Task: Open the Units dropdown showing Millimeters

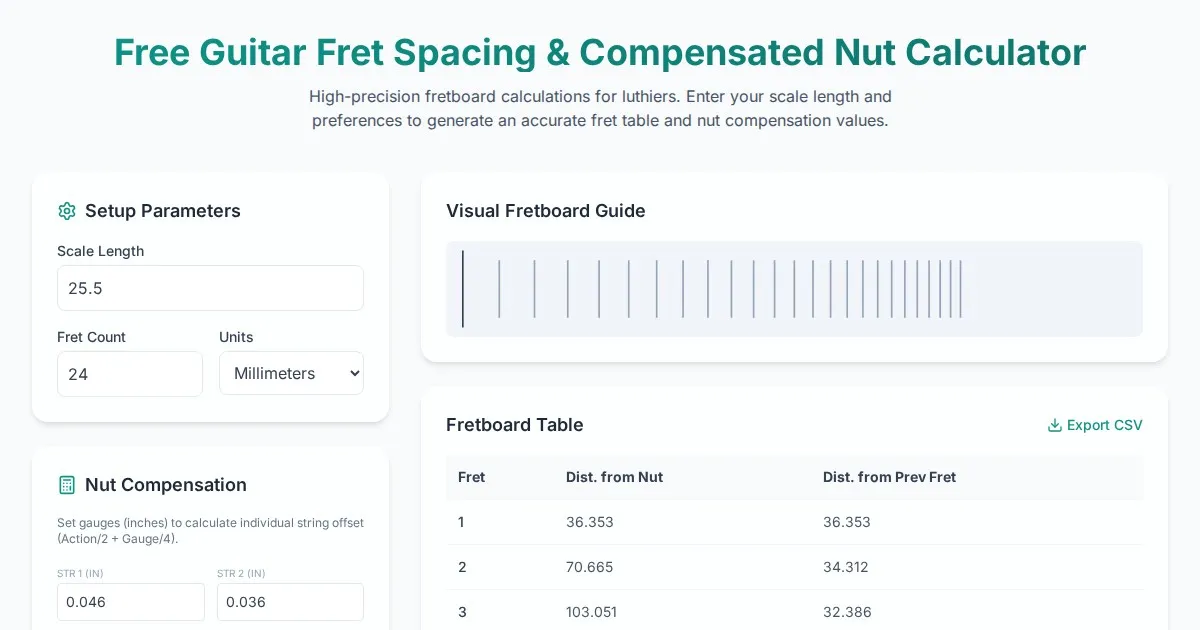Action: click(x=291, y=373)
